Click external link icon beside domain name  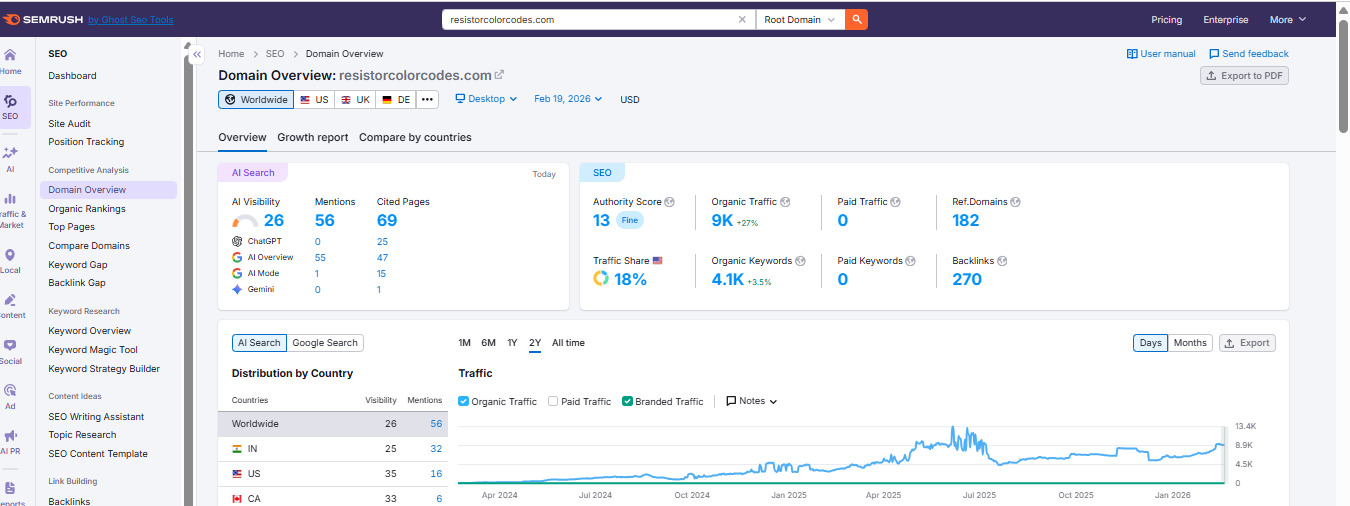pyautogui.click(x=500, y=75)
